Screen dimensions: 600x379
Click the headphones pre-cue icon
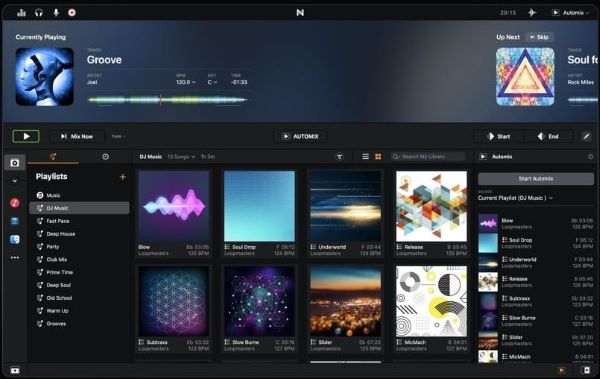[39, 13]
